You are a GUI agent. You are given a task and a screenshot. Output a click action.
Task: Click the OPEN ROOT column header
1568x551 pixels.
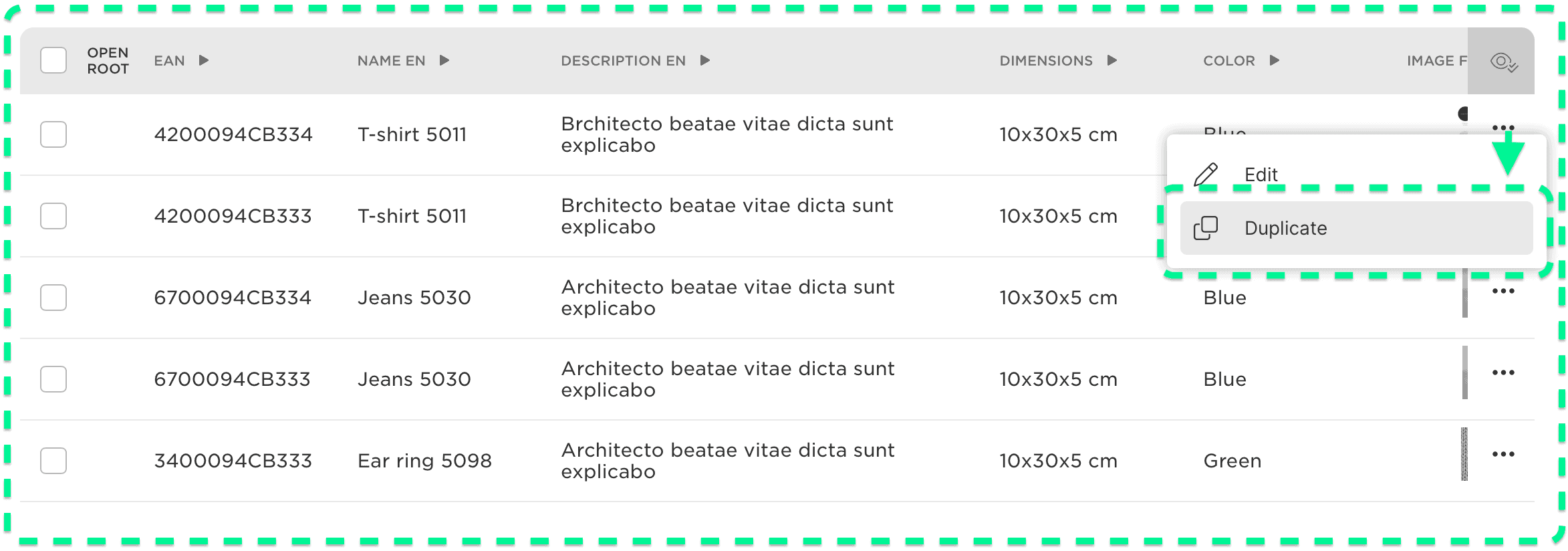click(108, 60)
